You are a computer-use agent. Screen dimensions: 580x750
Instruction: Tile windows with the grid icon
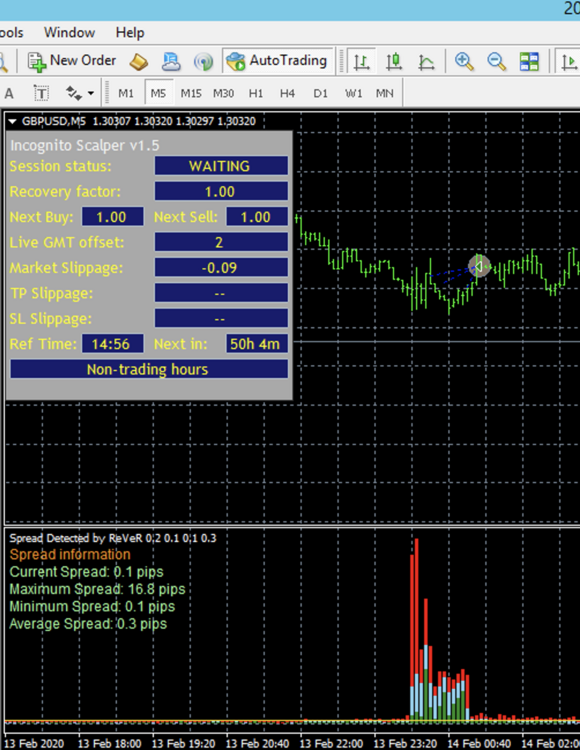point(529,61)
